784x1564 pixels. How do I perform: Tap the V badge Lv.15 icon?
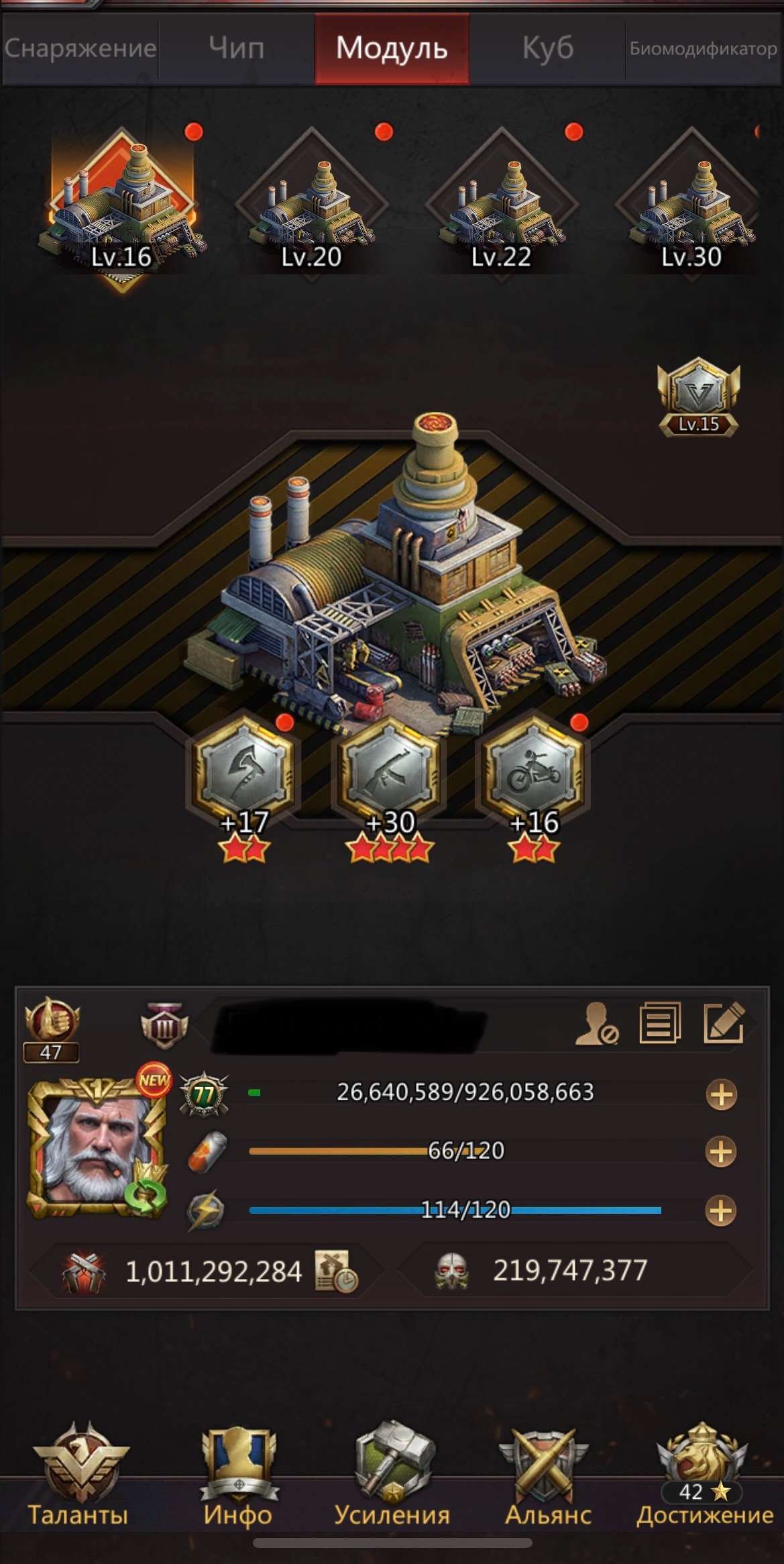pos(698,397)
